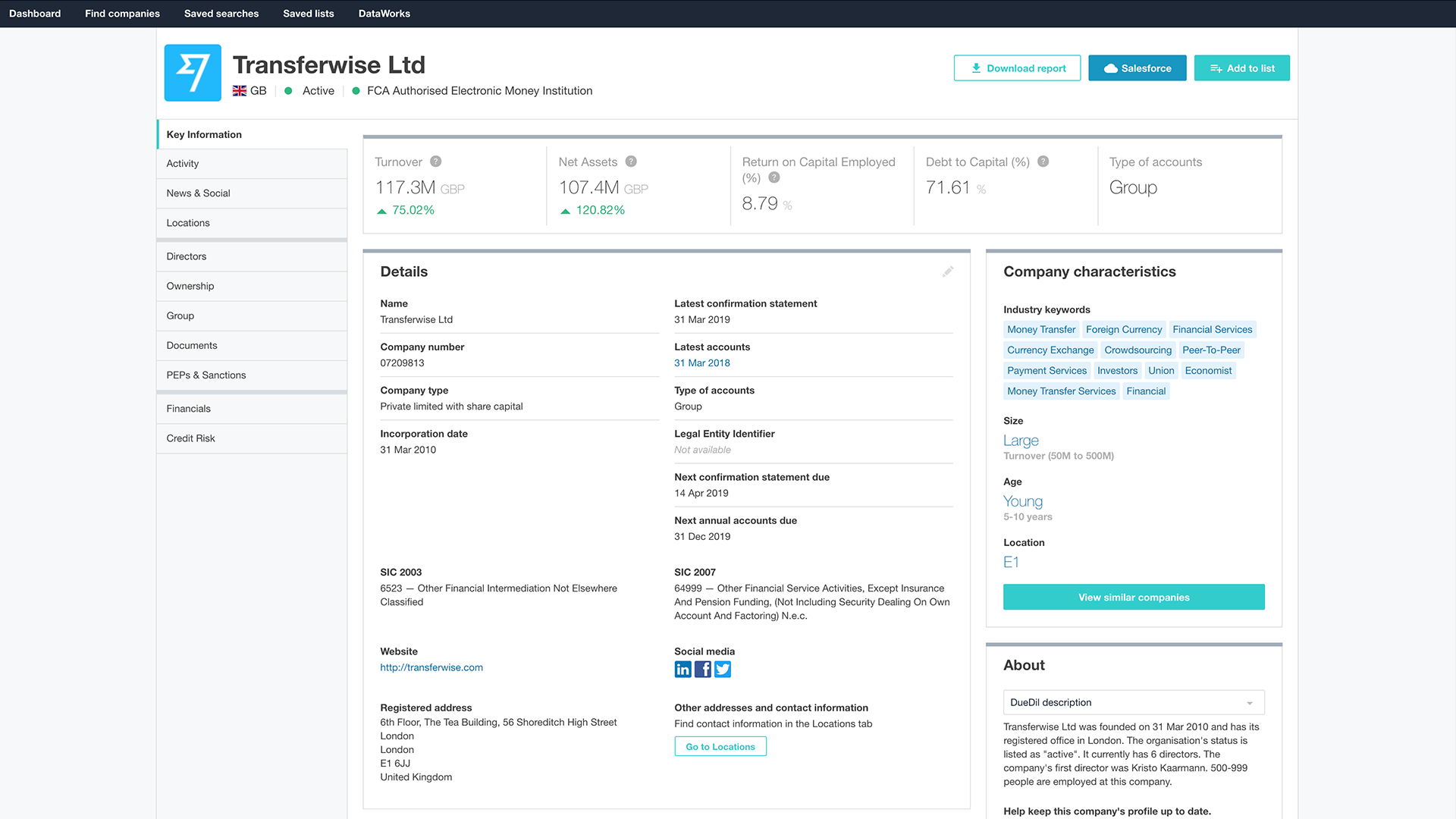Viewport: 1456px width, 819px height.
Task: Open Saved searches in top navigation
Action: pos(221,14)
